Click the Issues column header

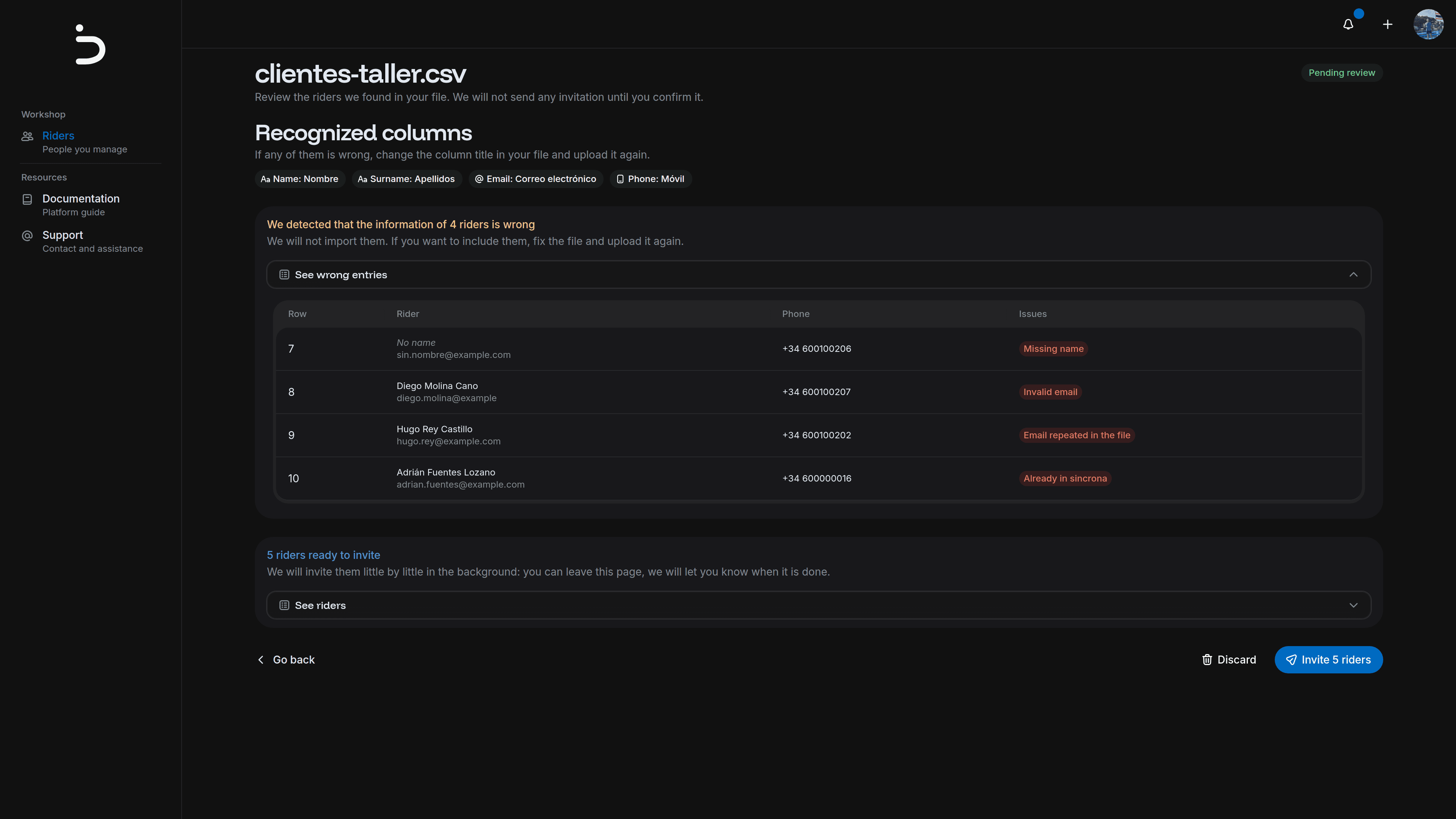(x=1032, y=314)
